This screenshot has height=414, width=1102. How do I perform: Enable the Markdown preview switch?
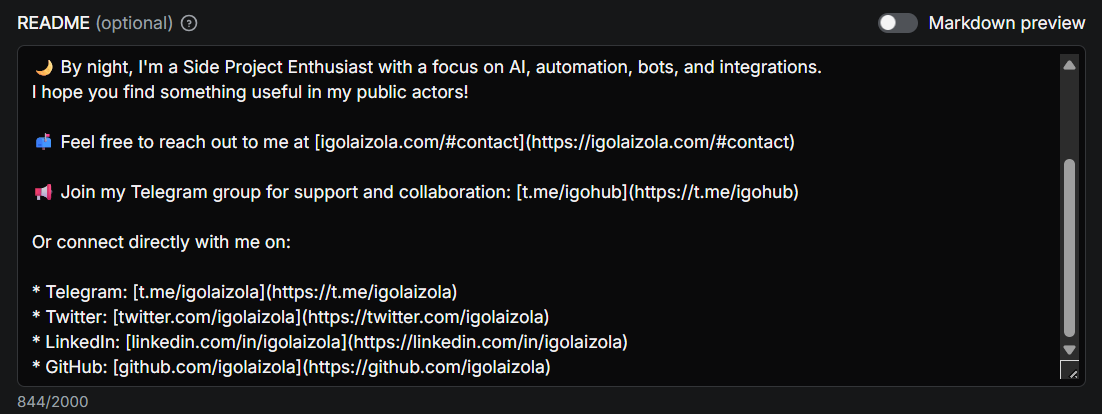(x=897, y=23)
